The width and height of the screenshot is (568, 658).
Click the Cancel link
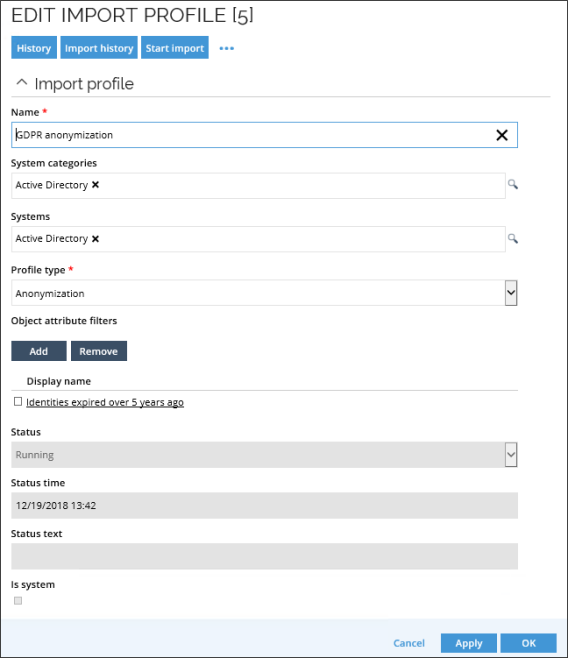point(409,643)
